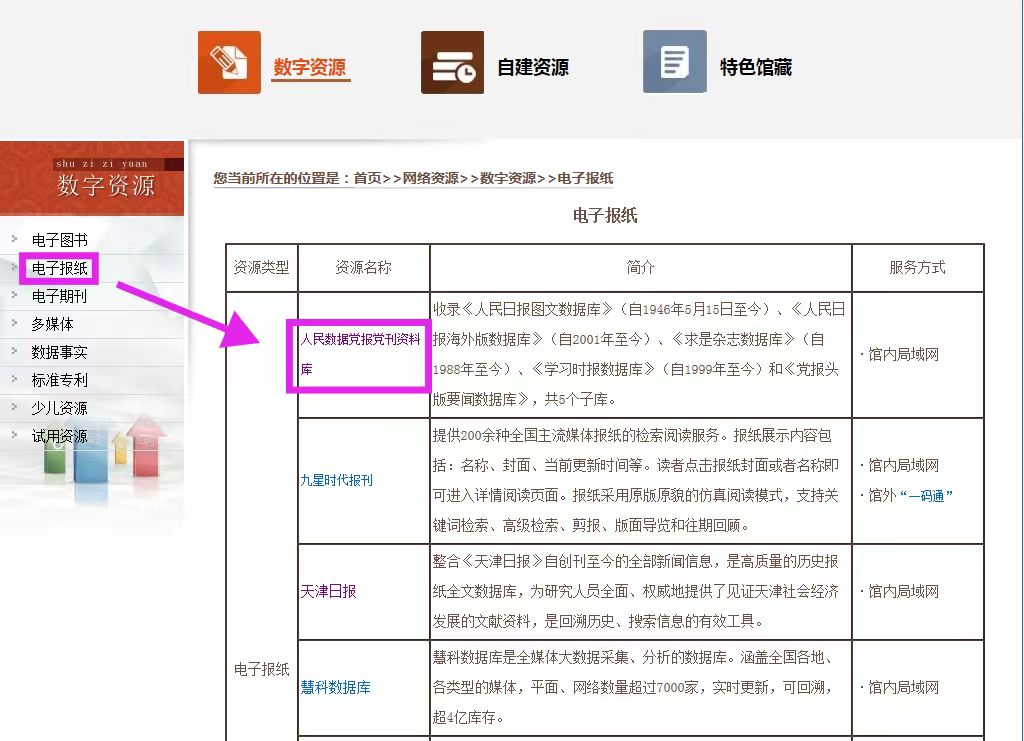Click the brown 自建资源 icon
Image resolution: width=1024 pixels, height=741 pixels.
click(x=452, y=63)
